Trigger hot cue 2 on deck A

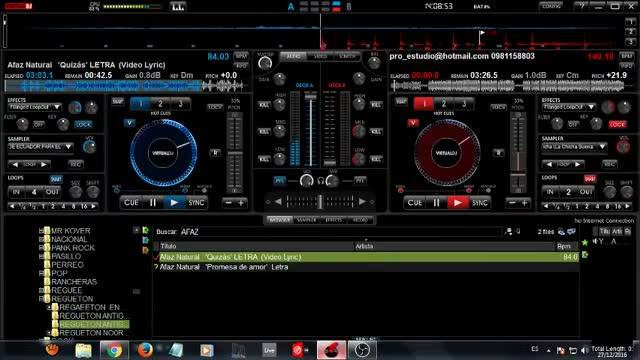[x=160, y=104]
